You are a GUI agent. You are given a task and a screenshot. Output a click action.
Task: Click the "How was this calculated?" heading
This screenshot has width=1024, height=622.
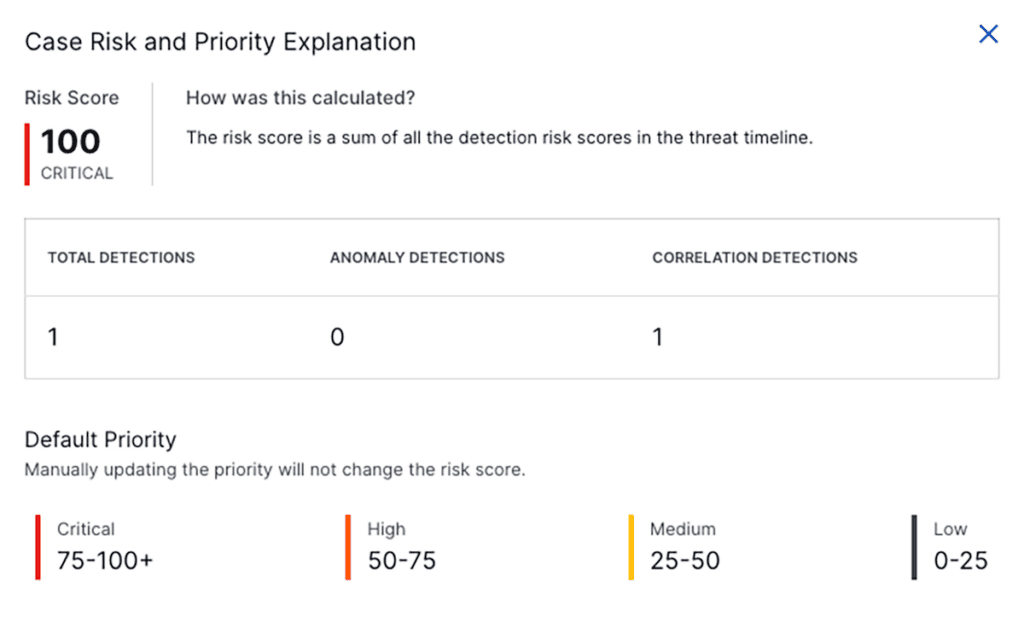300,98
